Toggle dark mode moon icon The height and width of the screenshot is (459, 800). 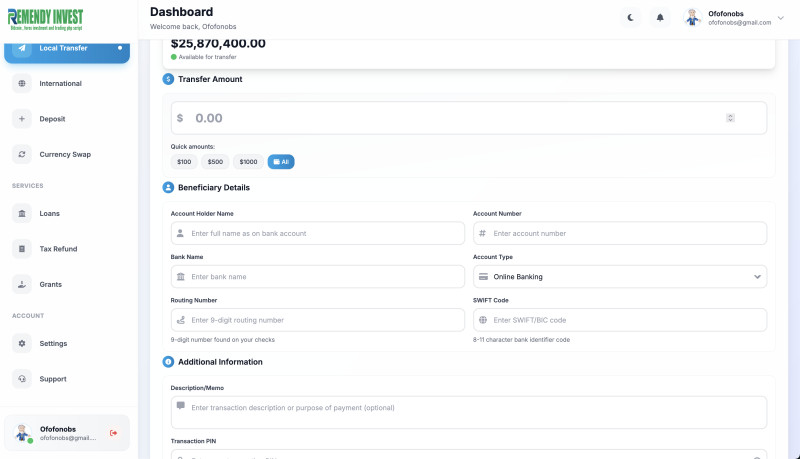tap(630, 17)
